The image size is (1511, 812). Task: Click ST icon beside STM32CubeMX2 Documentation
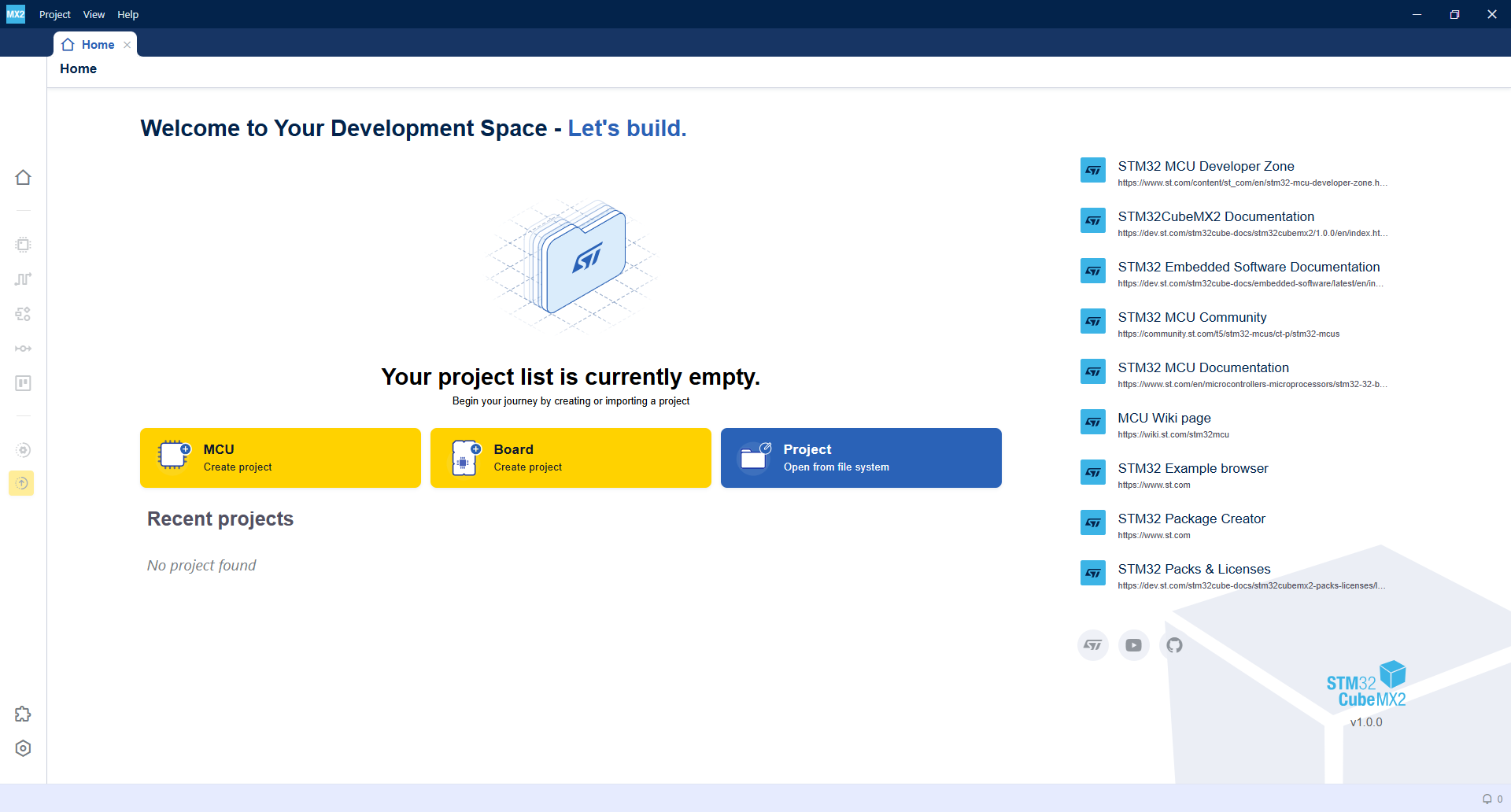(1093, 220)
